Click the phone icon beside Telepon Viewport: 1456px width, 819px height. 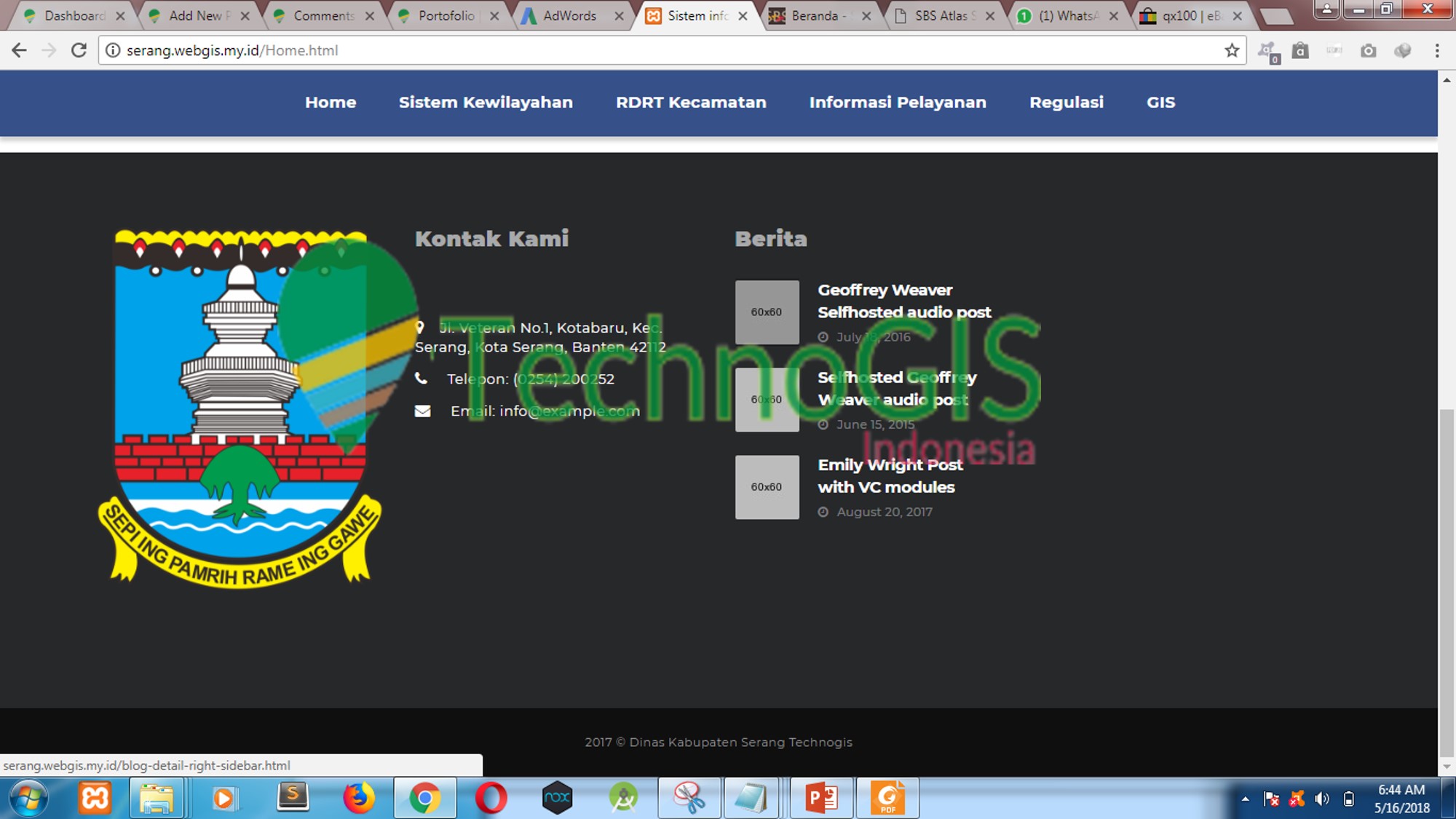[x=421, y=379]
